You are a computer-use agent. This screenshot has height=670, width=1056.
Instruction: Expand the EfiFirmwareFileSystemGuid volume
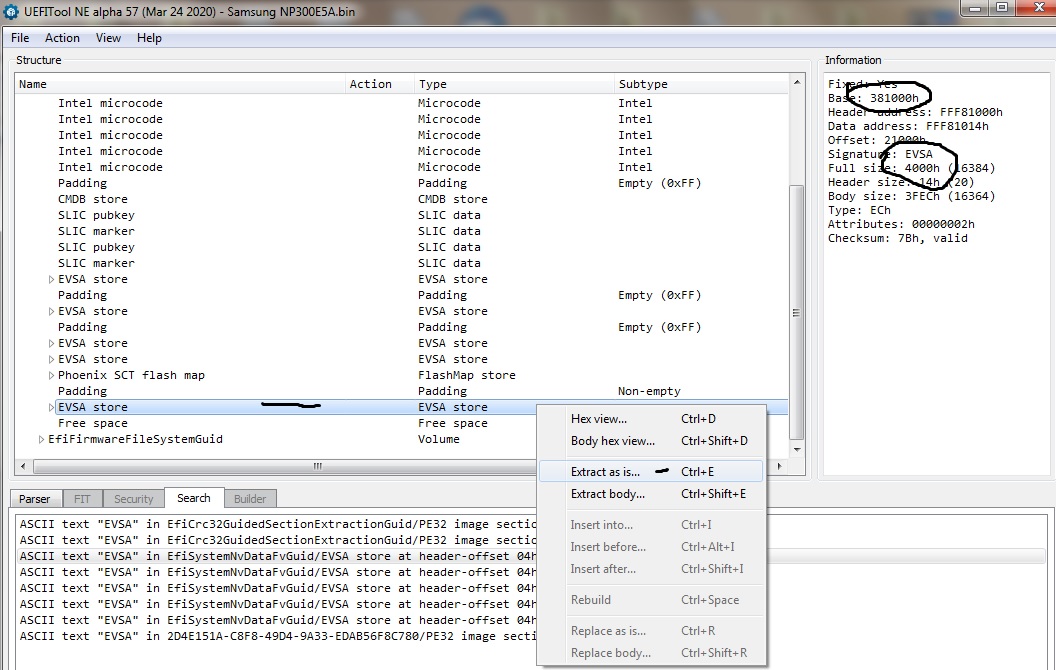coord(42,439)
